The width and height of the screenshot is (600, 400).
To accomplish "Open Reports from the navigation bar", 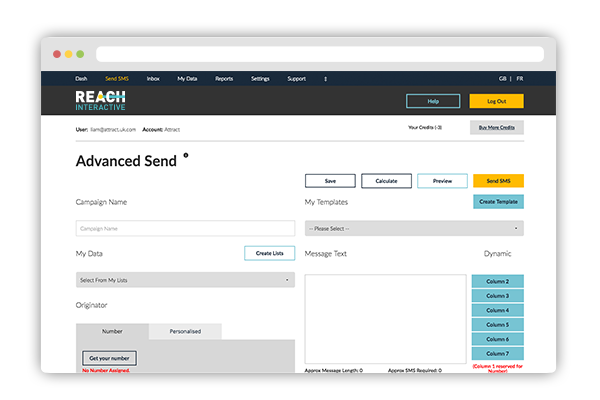I will [224, 78].
